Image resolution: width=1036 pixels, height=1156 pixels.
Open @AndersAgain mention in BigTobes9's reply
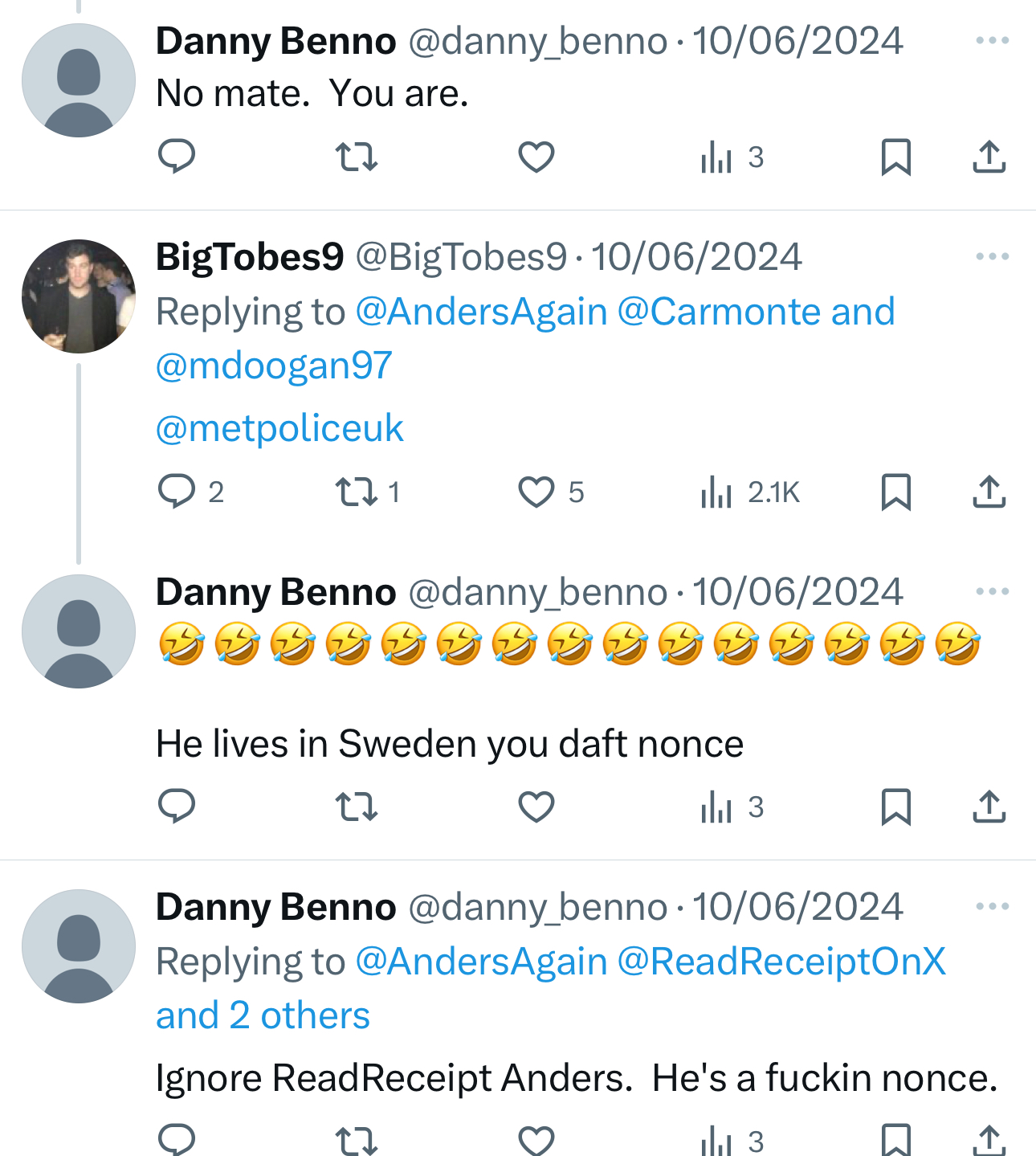tap(481, 312)
